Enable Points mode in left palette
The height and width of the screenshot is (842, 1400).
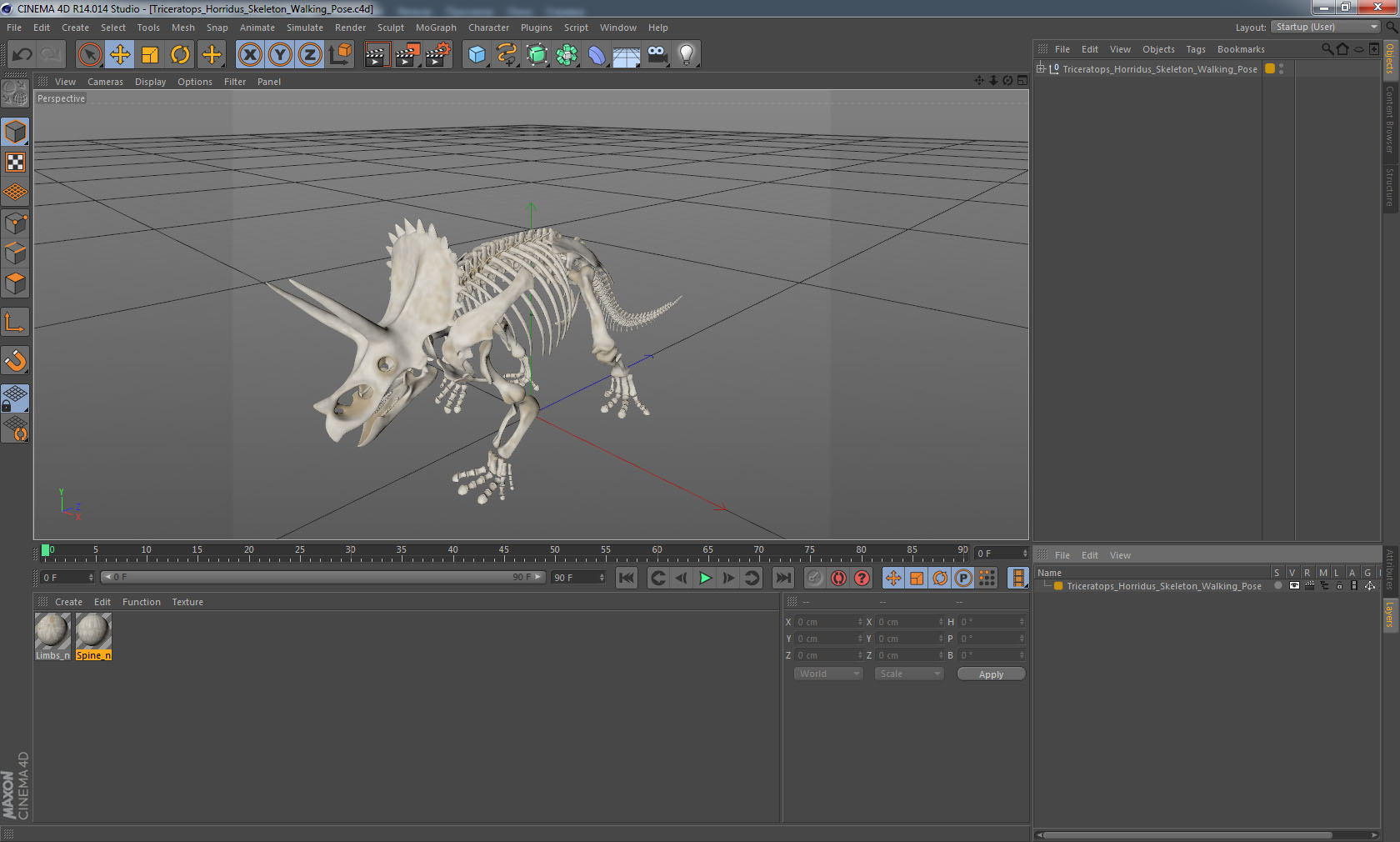click(16, 223)
